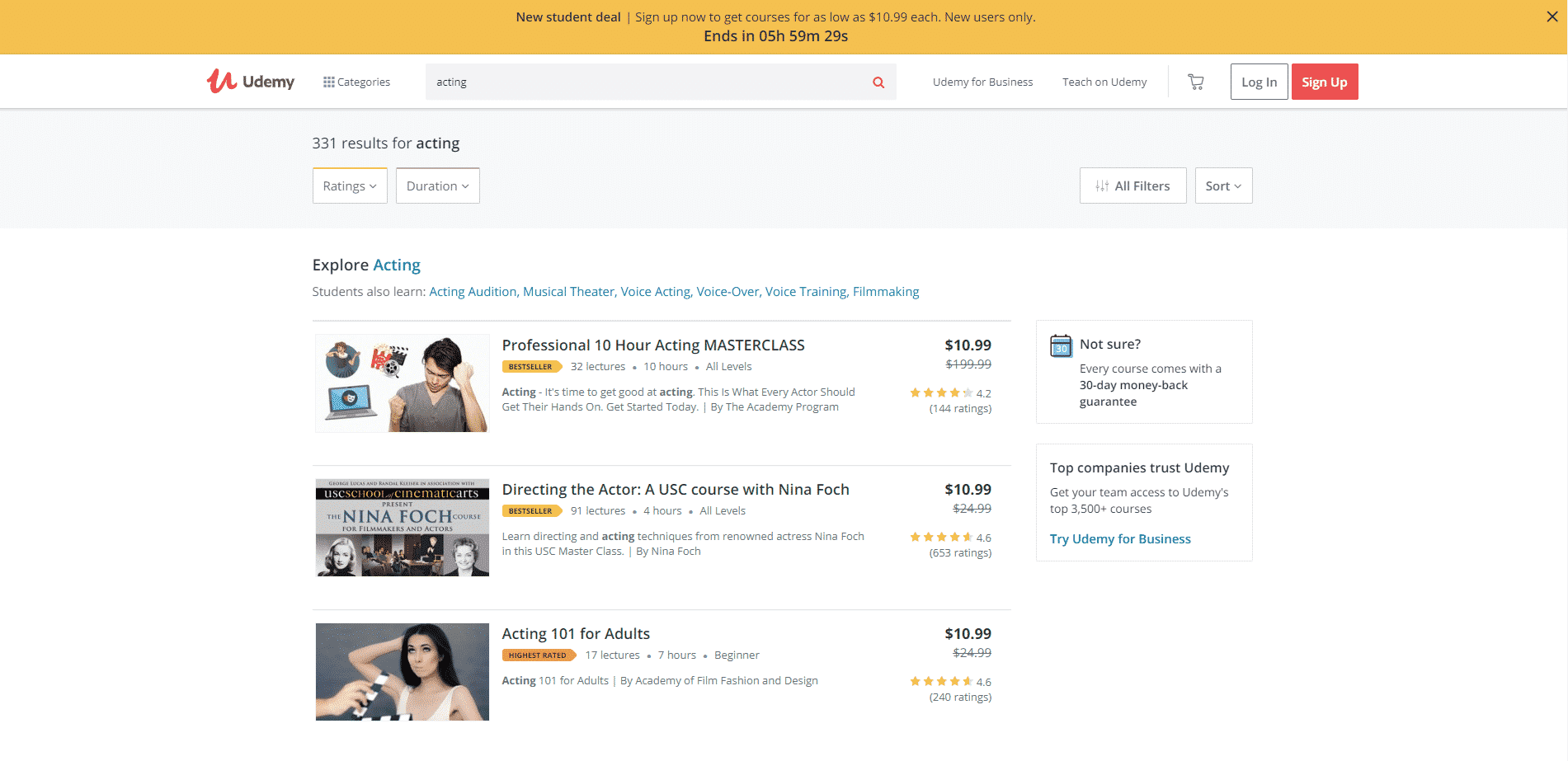1568x761 pixels.
Task: Click the 'Ends in' countdown timer text
Action: point(775,36)
